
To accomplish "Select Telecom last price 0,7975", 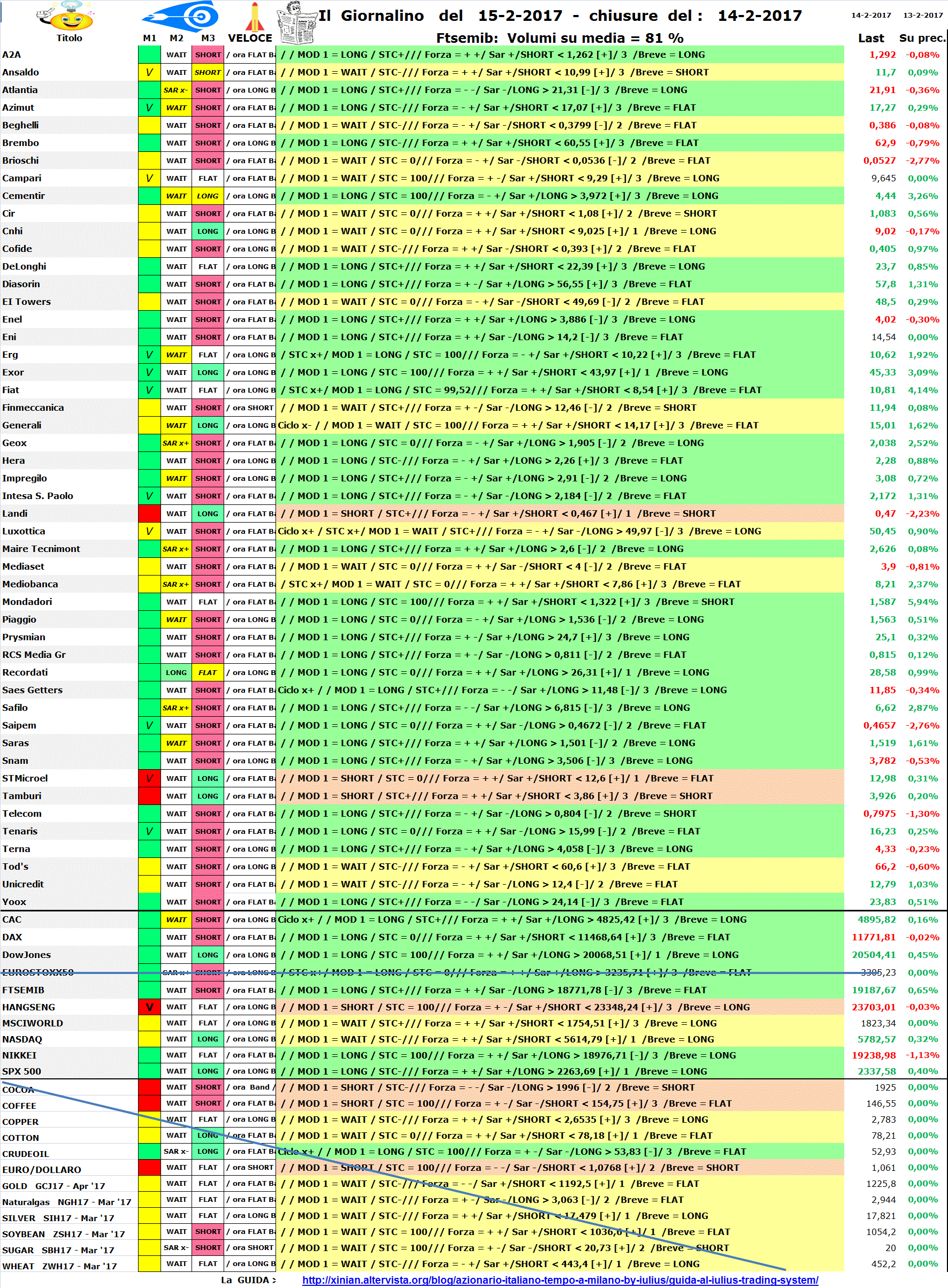I will [x=880, y=814].
